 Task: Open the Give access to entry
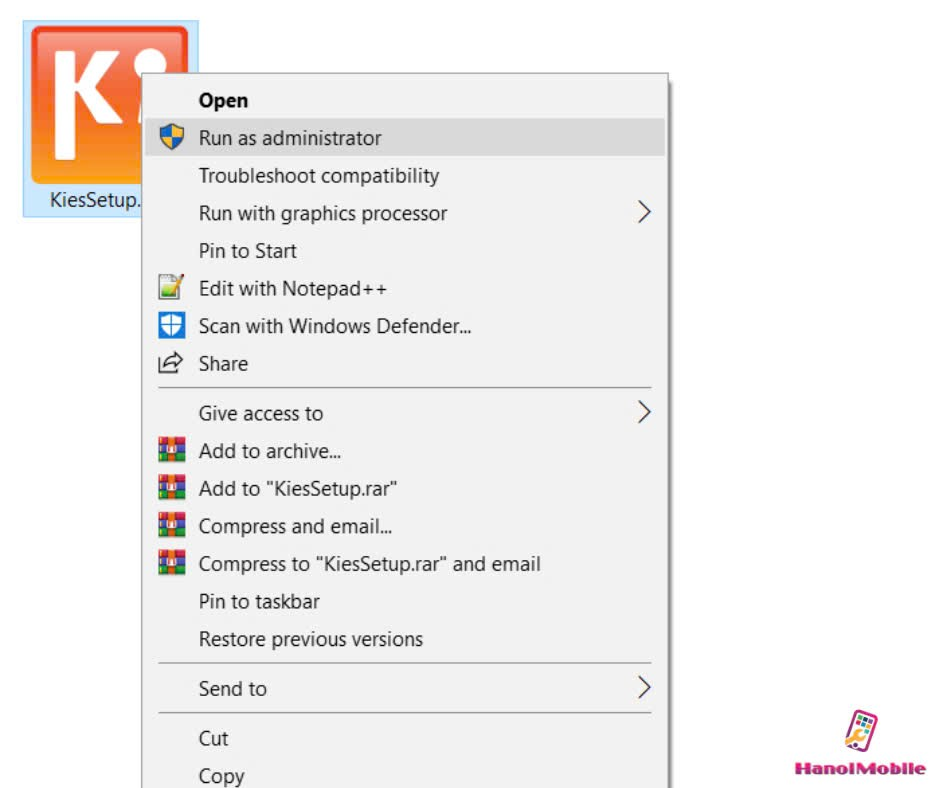coord(405,413)
